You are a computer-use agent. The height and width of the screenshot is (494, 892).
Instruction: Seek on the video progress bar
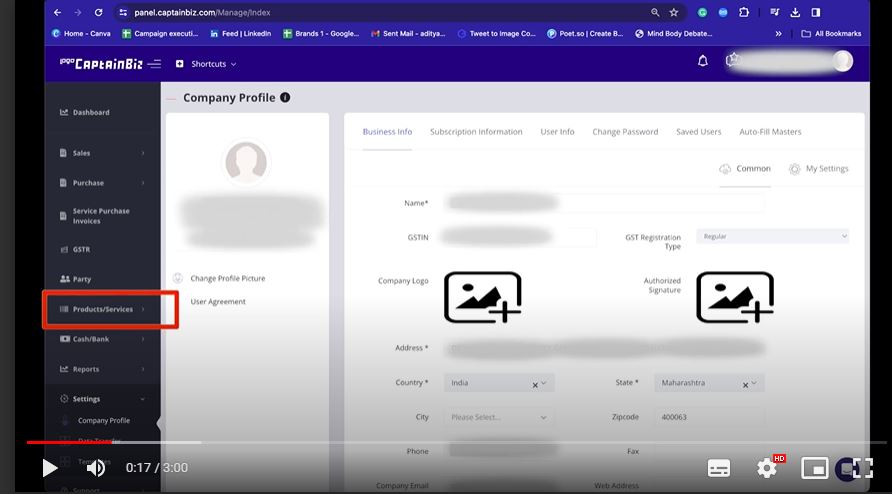(456, 442)
